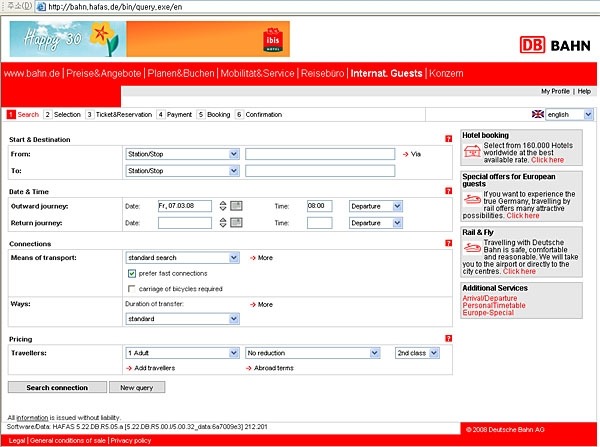
Task: Open help for Connections section
Action: click(448, 243)
